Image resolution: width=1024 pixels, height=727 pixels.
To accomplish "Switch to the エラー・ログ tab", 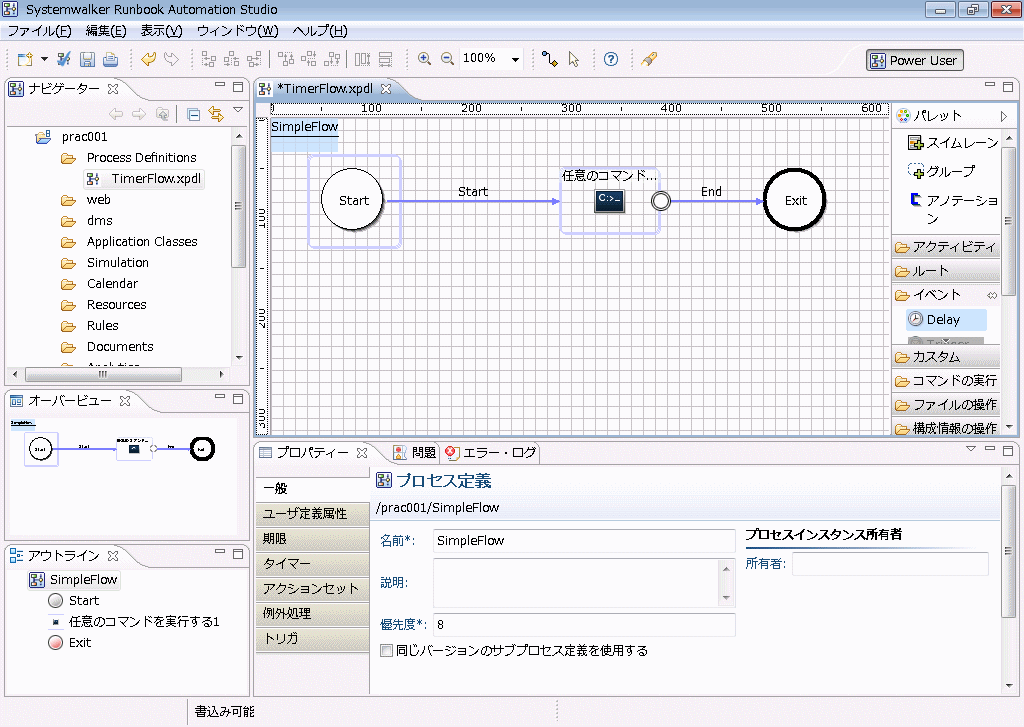I will coord(491,453).
